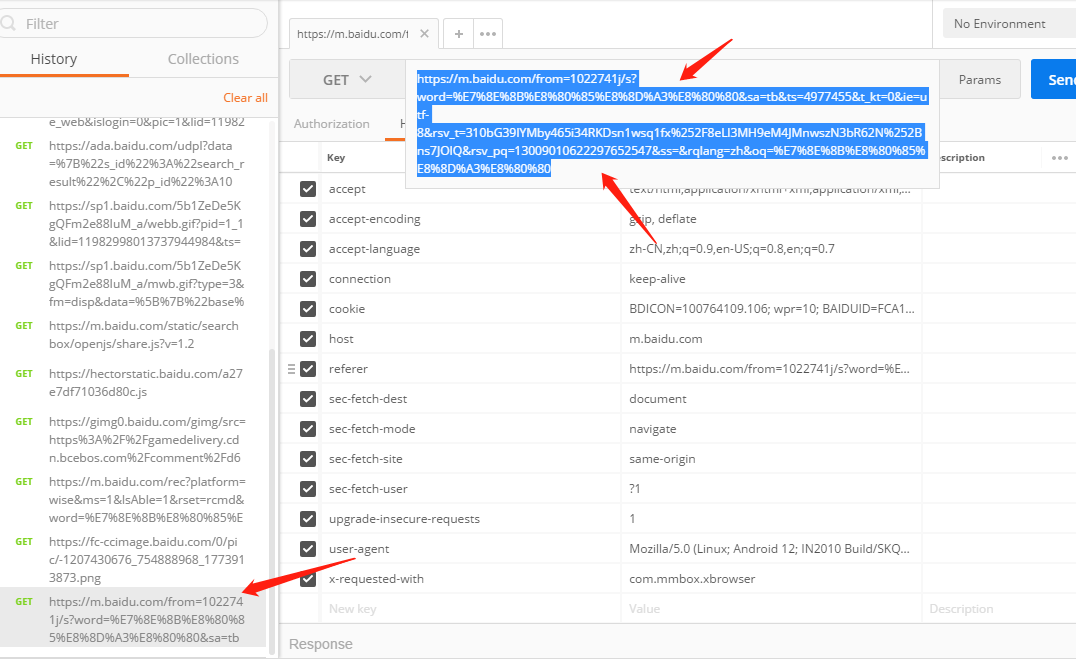Open the Authorization tab
The width and height of the screenshot is (1076, 663).
pyautogui.click(x=331, y=124)
